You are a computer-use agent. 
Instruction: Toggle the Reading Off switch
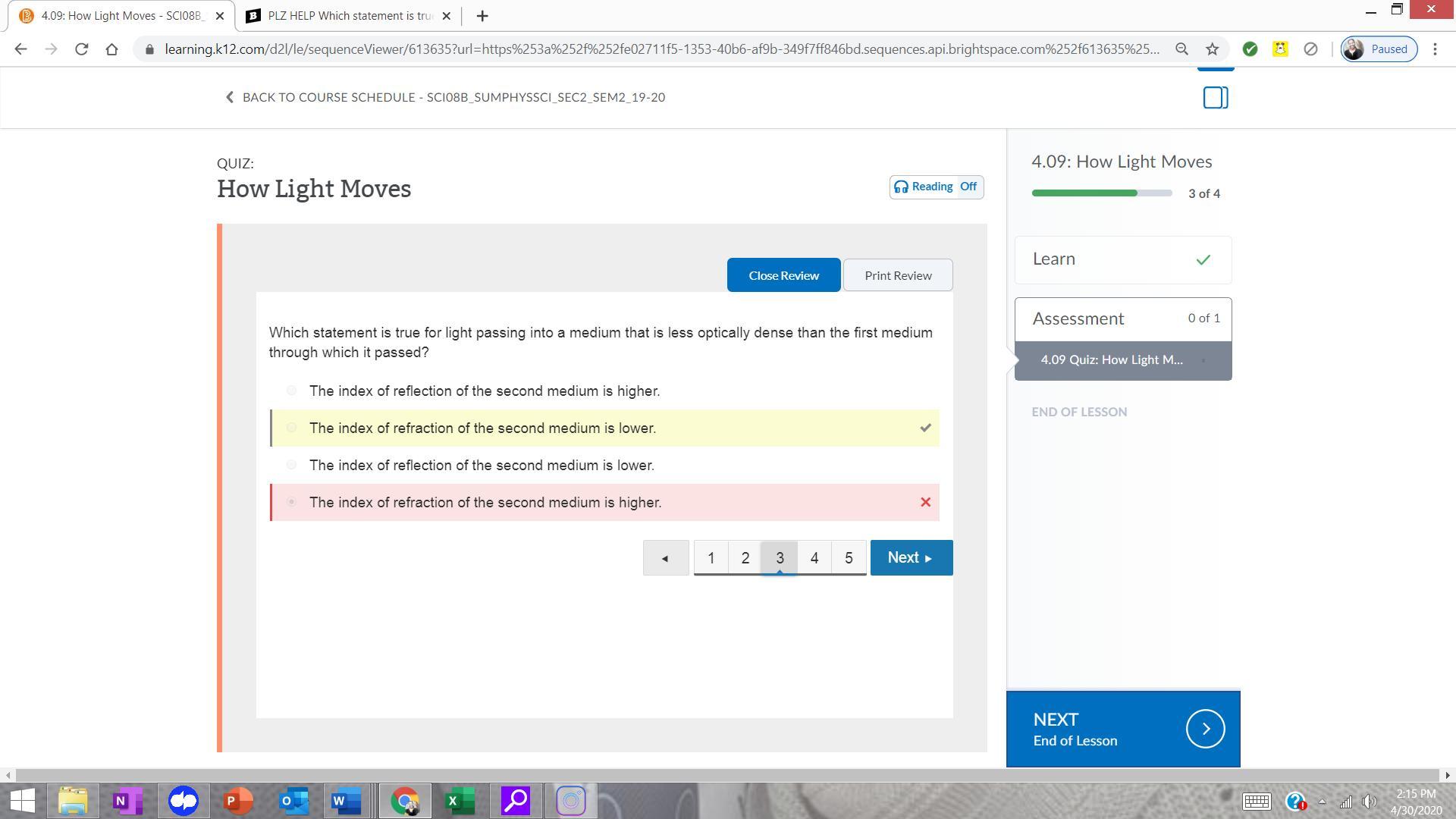937,187
